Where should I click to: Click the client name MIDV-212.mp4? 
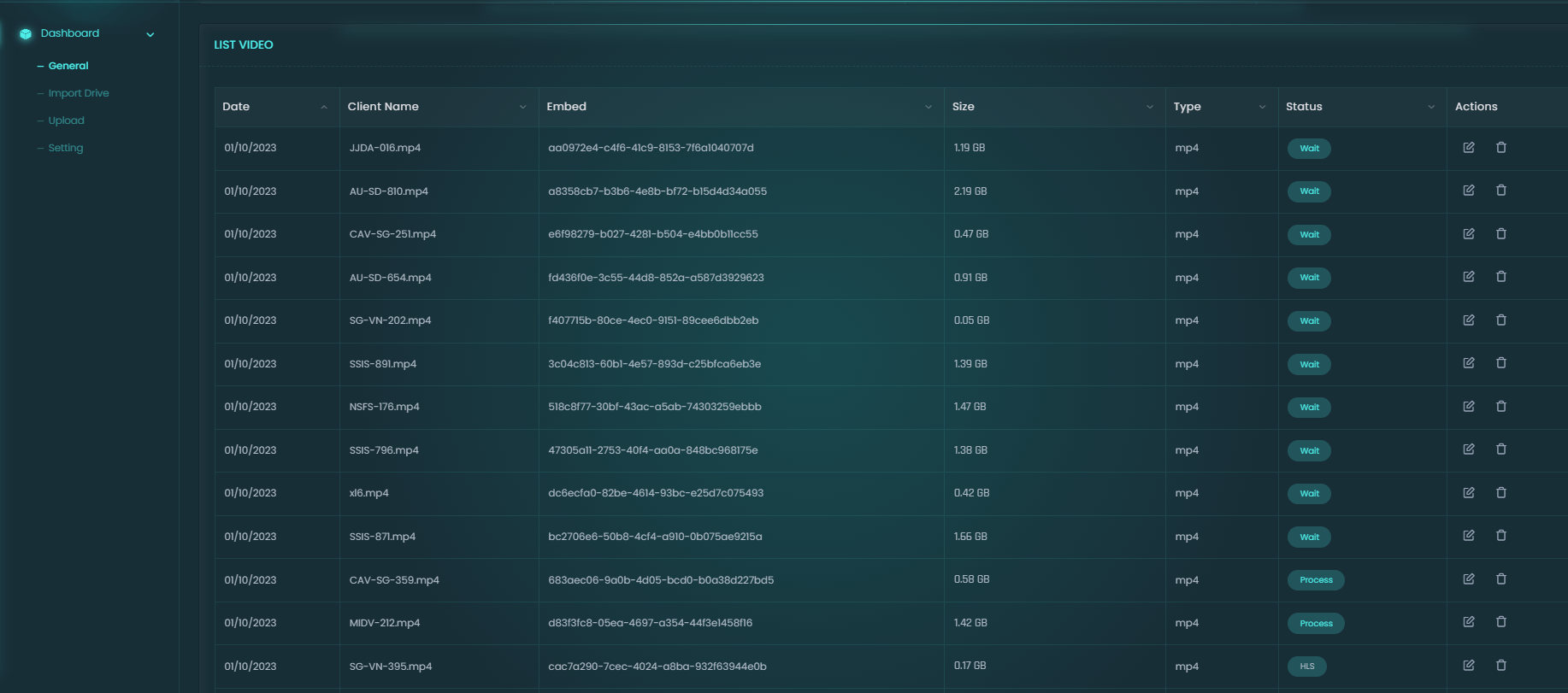point(385,623)
